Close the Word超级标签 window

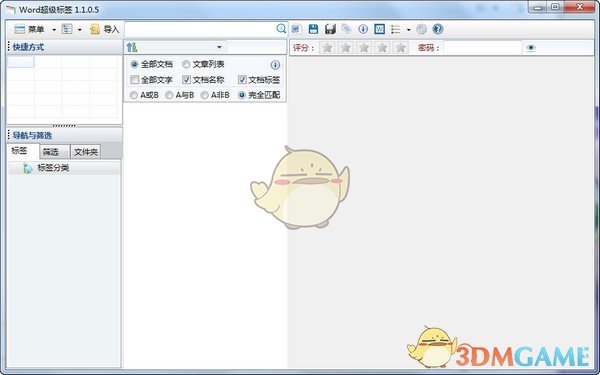[580, 7]
